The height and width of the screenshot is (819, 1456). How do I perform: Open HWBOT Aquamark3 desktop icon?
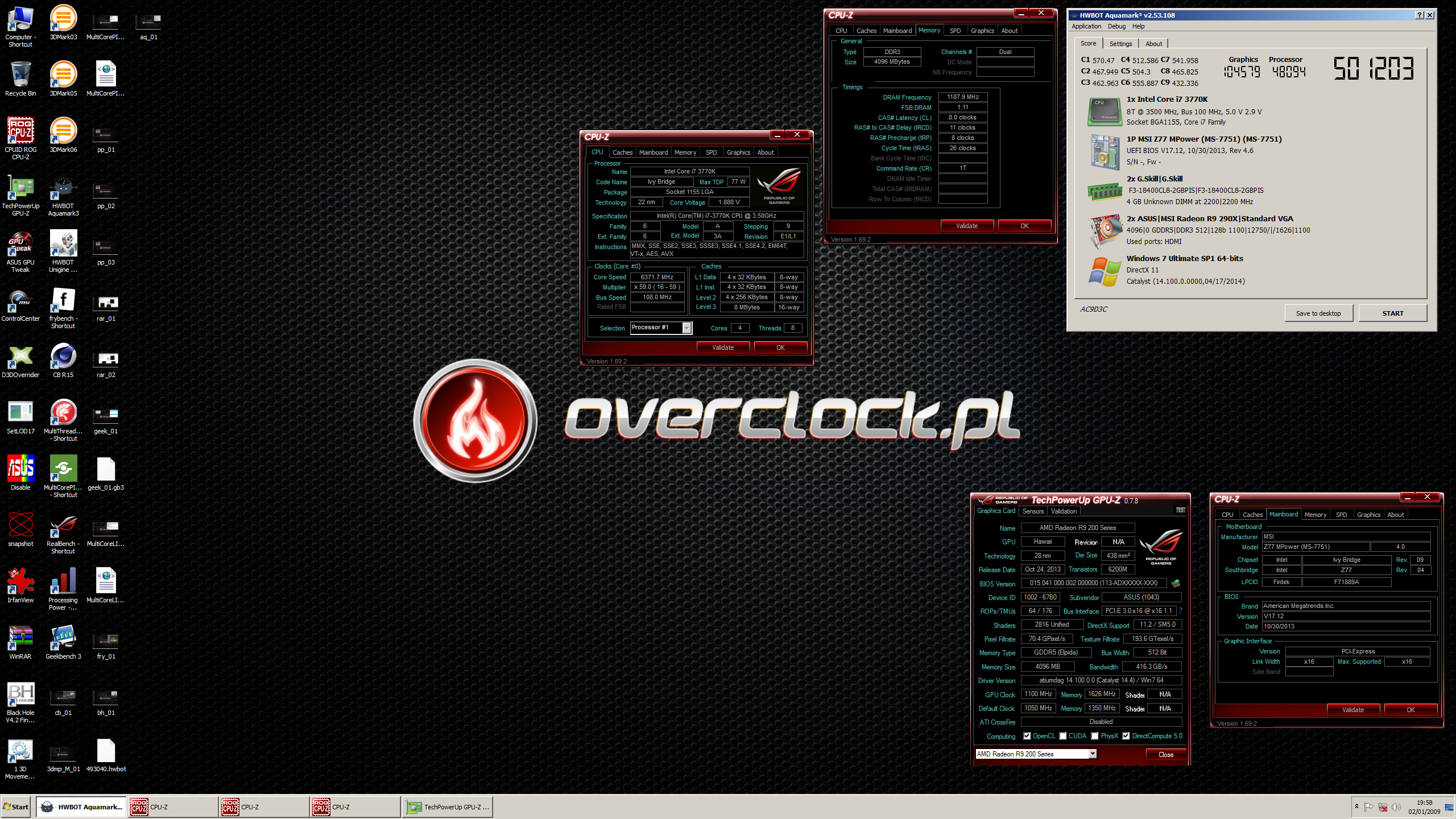pyautogui.click(x=63, y=195)
